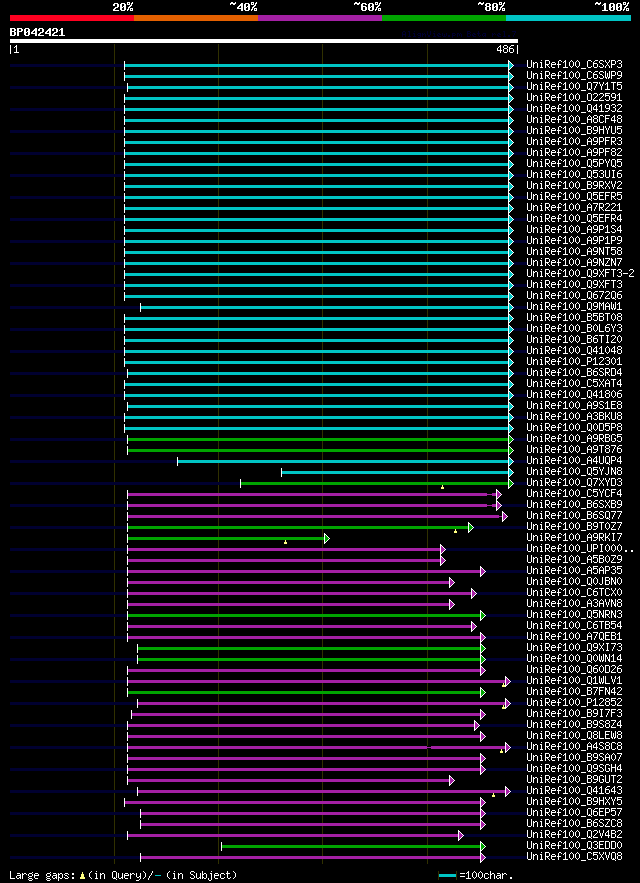Select the UniRef100_C5XAT4 label
Image resolution: width=640 pixels, height=883 pixels.
[574, 384]
